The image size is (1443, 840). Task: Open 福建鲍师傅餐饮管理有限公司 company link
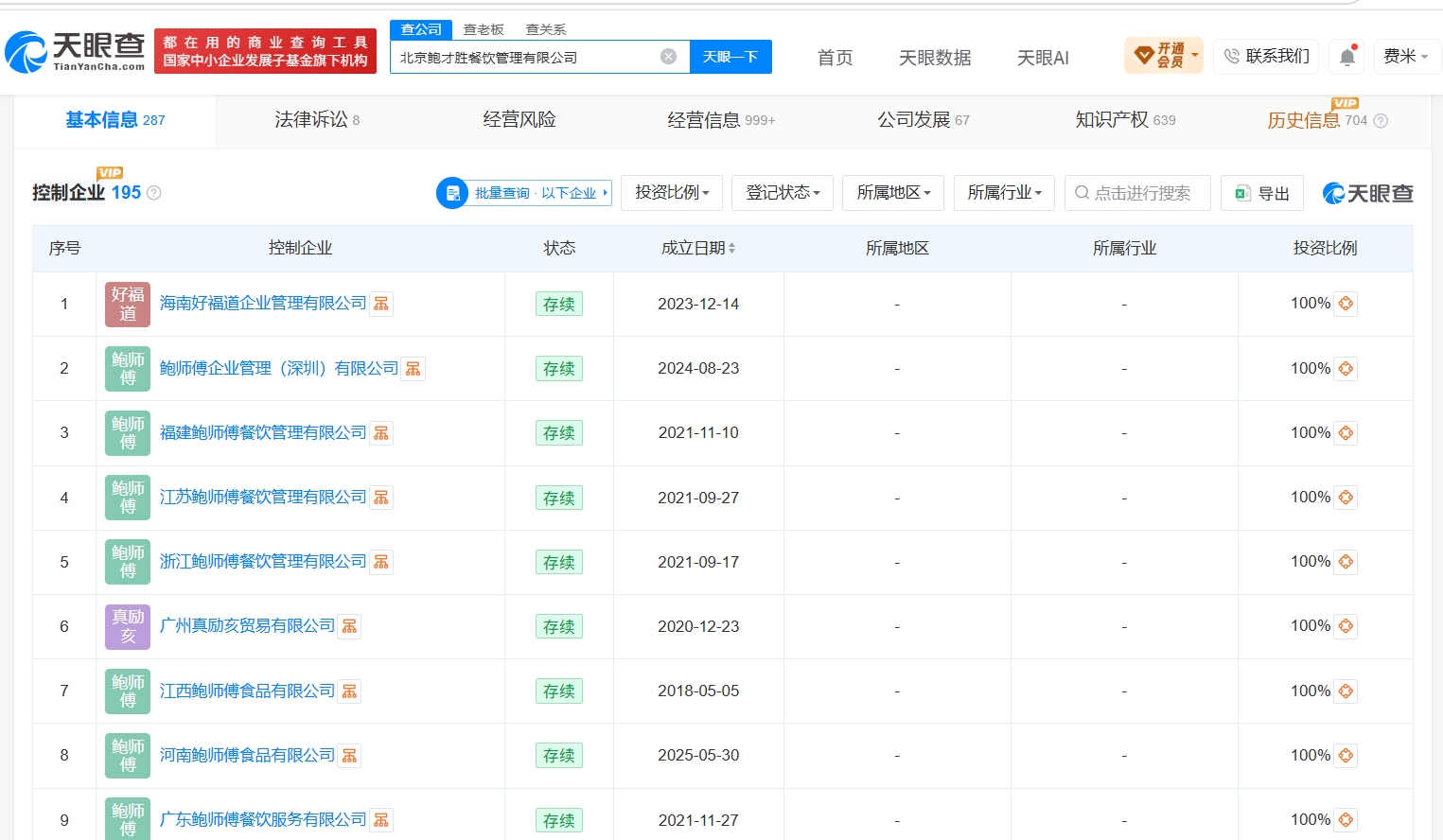263,433
